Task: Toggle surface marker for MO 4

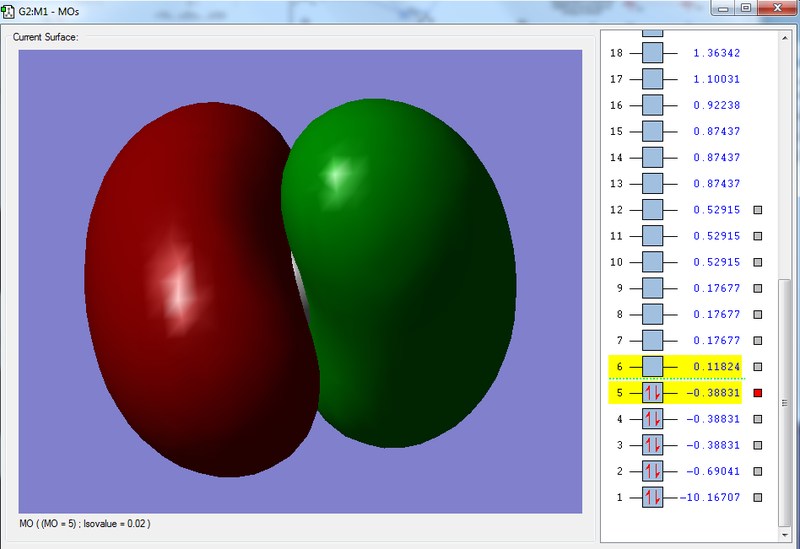Action: click(x=758, y=419)
